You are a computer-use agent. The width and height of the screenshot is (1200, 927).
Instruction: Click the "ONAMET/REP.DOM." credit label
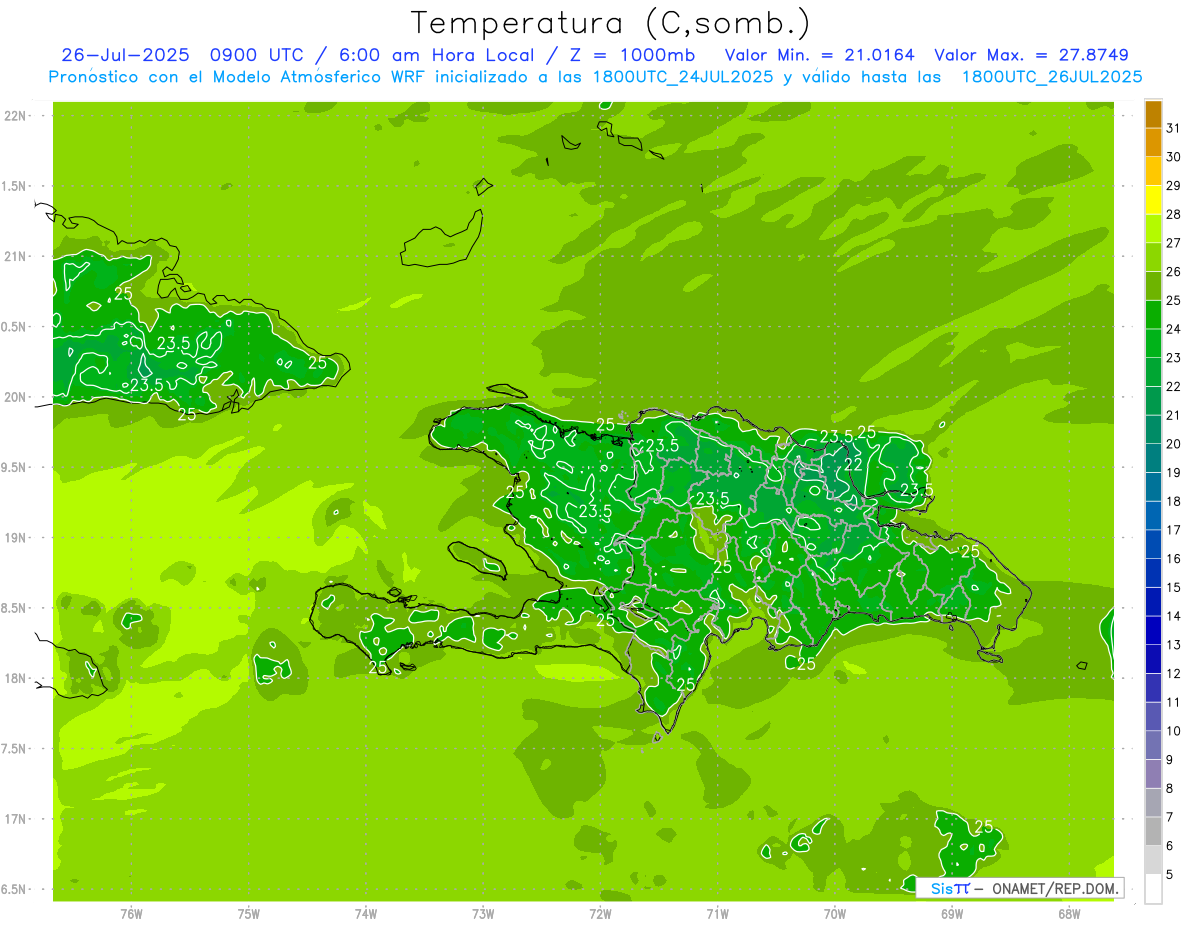click(x=1054, y=888)
